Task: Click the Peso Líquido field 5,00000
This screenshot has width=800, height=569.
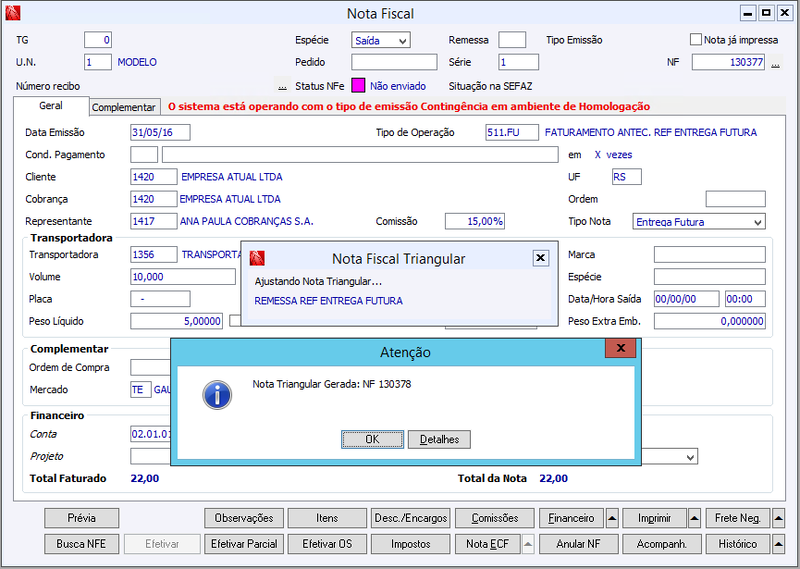Action: [x=177, y=321]
